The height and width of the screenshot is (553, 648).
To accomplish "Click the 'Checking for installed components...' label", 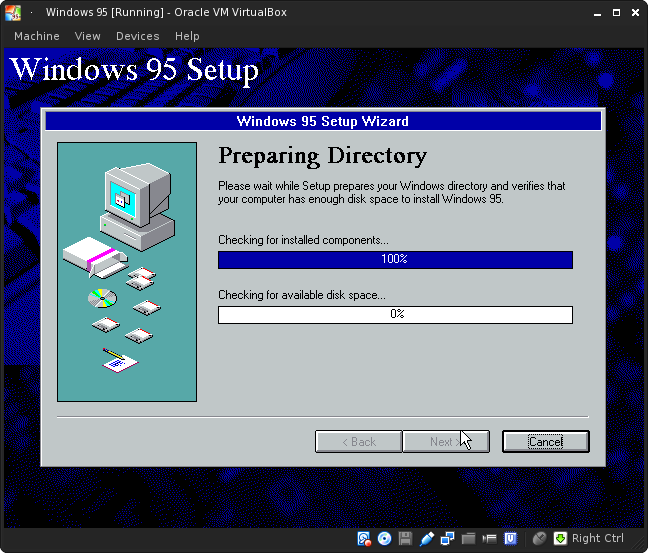I will point(303,240).
